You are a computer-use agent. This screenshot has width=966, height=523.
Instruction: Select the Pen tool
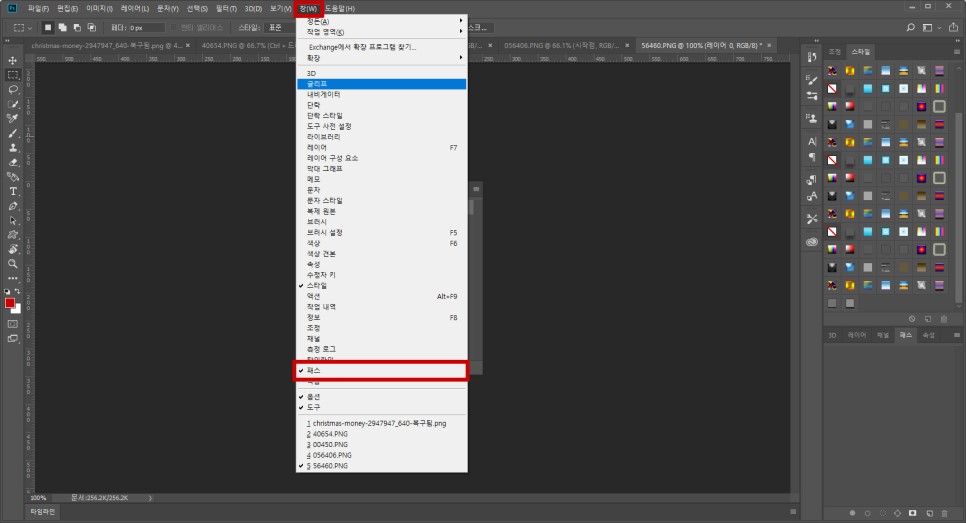(12, 206)
